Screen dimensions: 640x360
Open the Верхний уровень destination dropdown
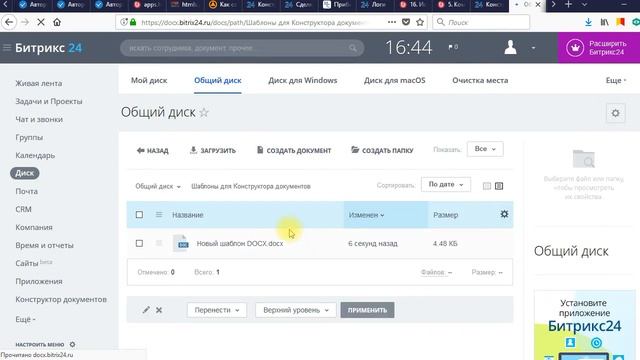click(x=296, y=310)
